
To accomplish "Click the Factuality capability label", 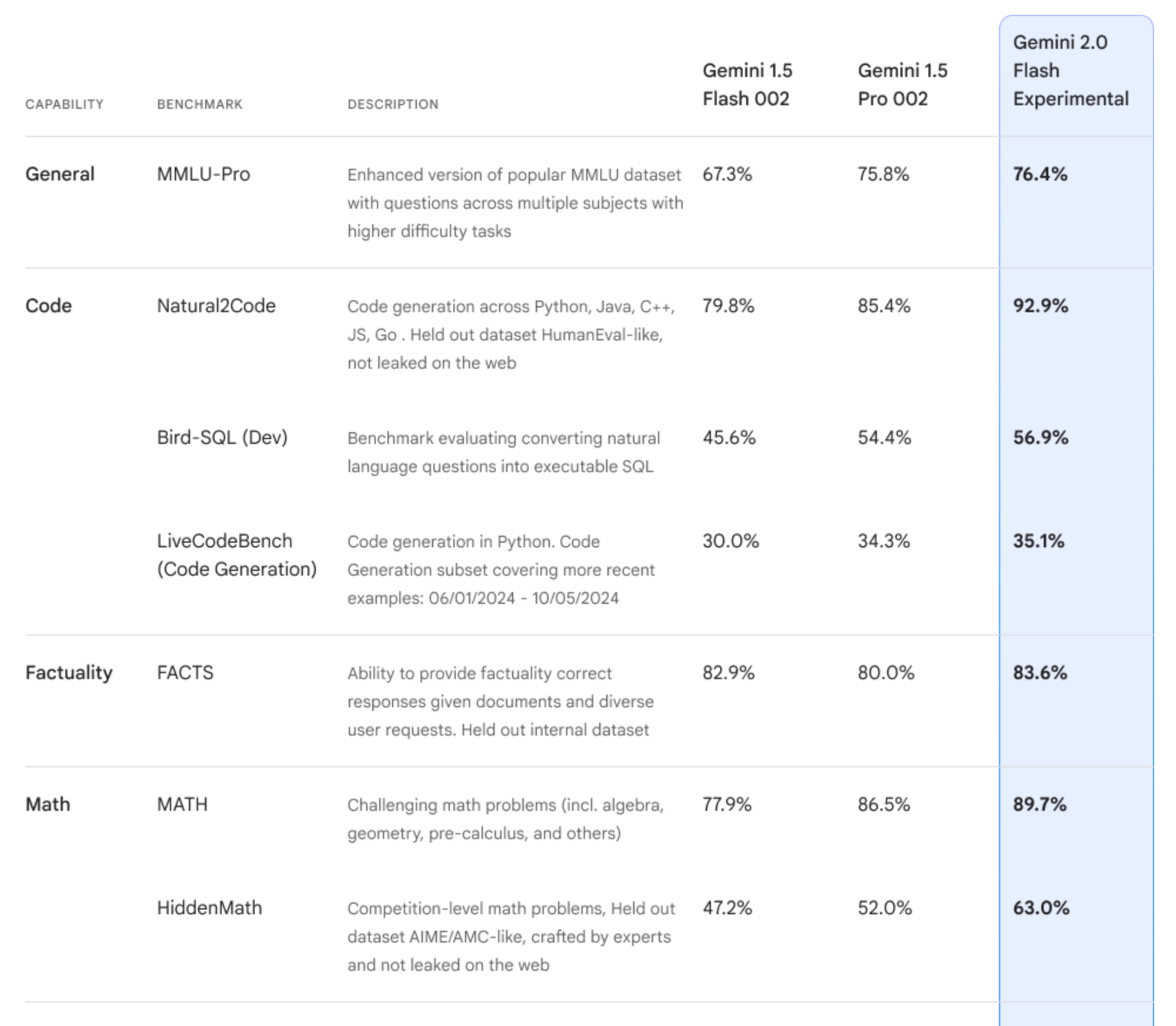I will click(x=69, y=673).
